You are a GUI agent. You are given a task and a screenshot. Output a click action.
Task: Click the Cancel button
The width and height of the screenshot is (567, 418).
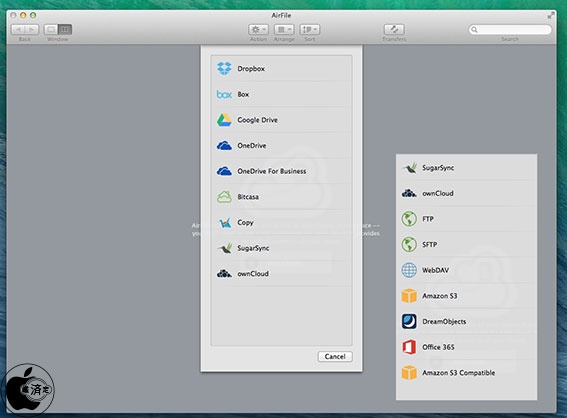[335, 357]
